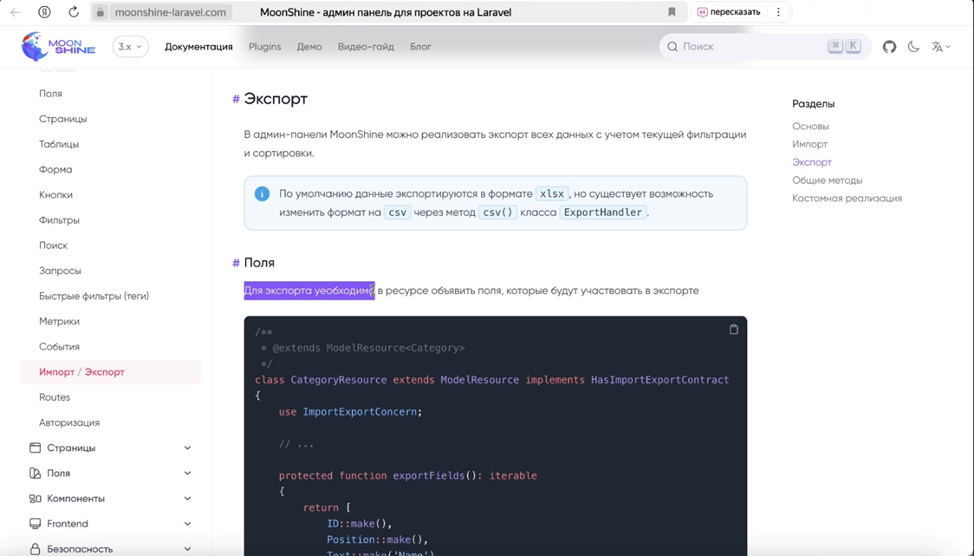Open the Таблицы sidebar link

[59, 144]
